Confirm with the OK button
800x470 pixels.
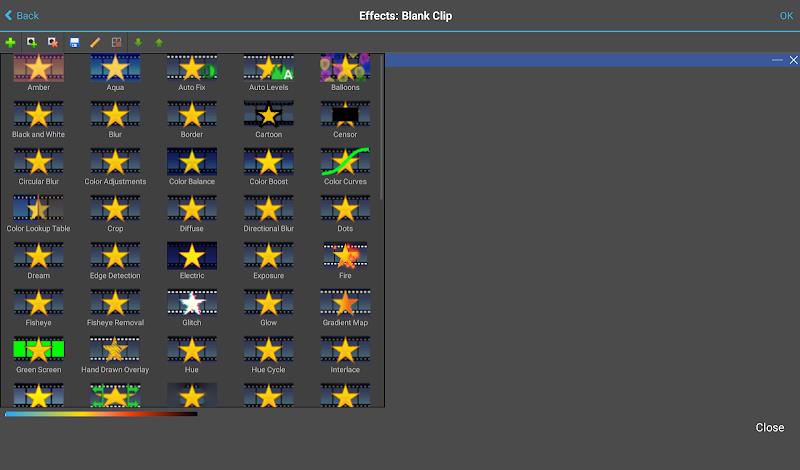pos(786,16)
